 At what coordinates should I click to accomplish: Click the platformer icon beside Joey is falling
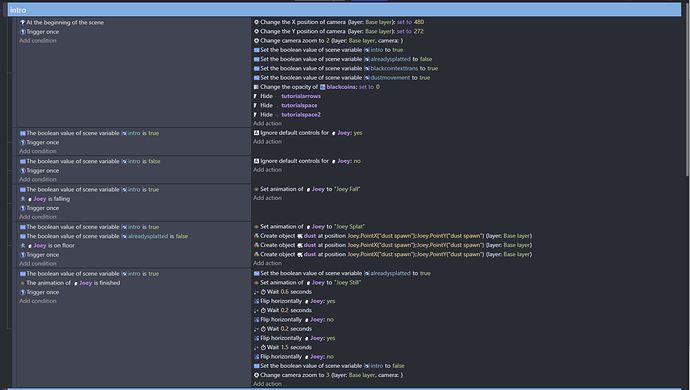[x=22, y=199]
